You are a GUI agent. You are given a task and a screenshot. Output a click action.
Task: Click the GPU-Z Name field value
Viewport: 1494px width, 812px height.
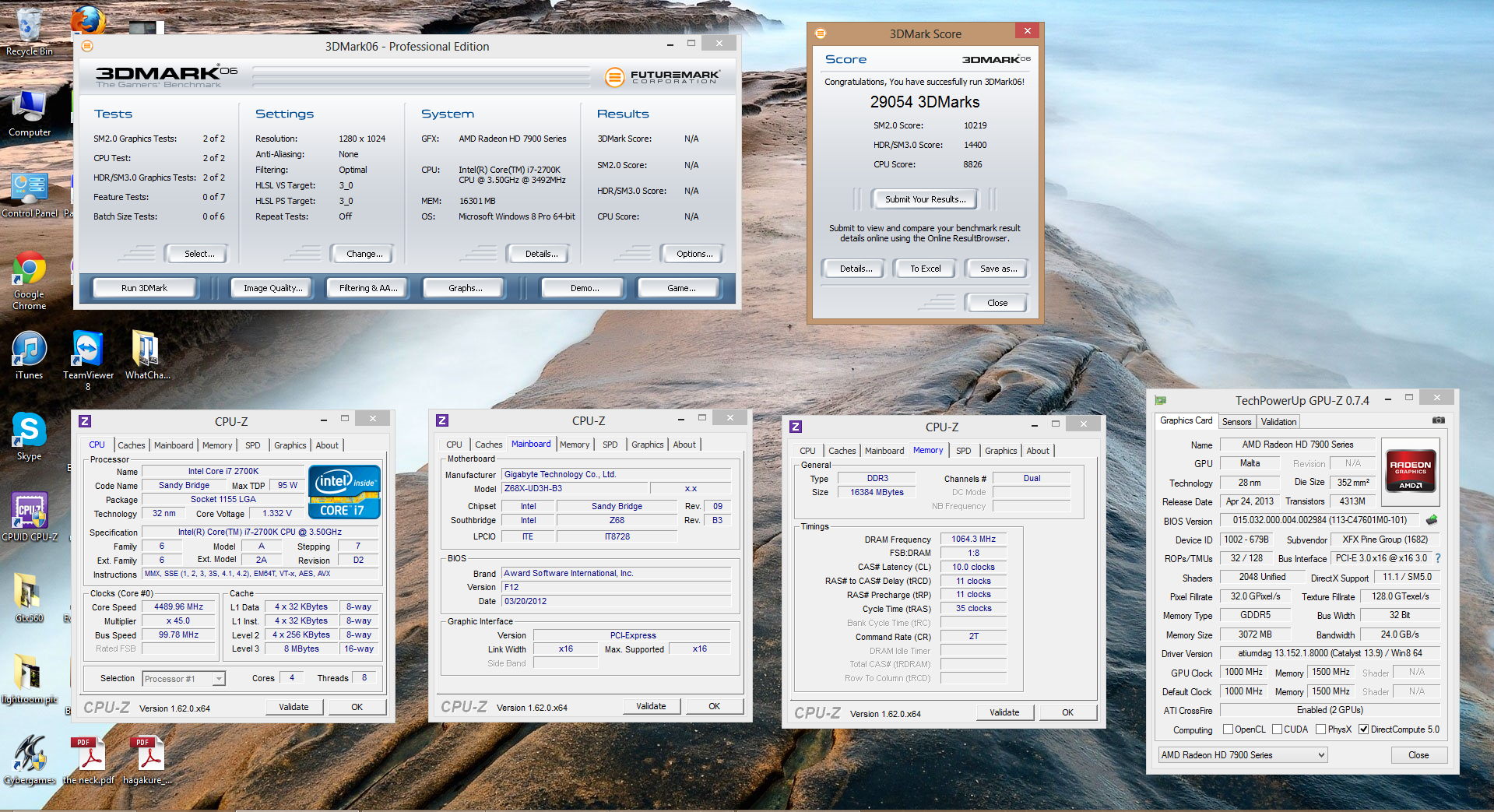pyautogui.click(x=1297, y=445)
